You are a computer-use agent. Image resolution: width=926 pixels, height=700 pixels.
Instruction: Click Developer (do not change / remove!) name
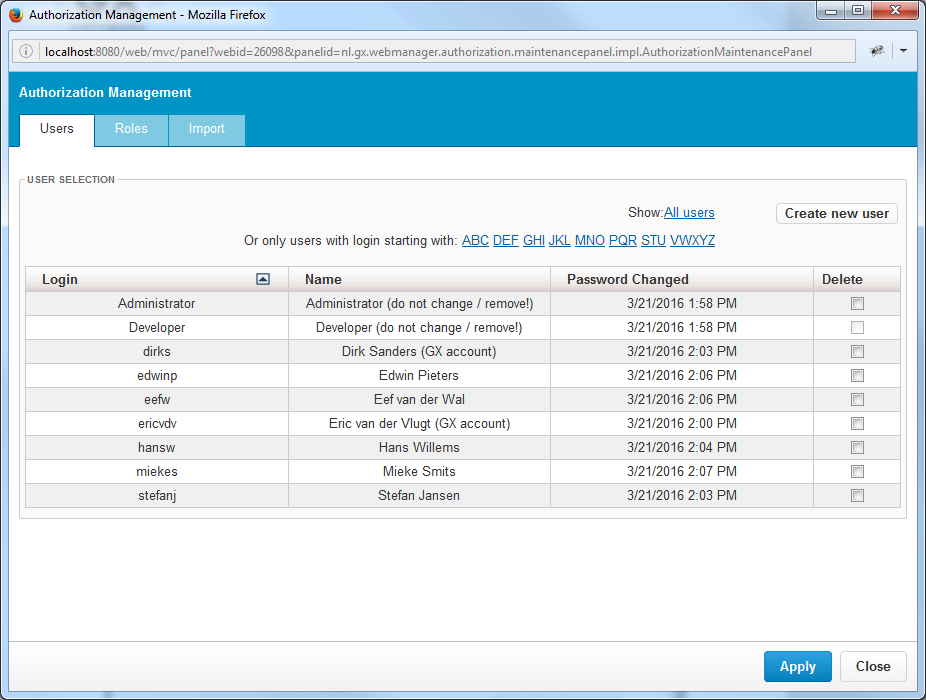click(x=419, y=327)
